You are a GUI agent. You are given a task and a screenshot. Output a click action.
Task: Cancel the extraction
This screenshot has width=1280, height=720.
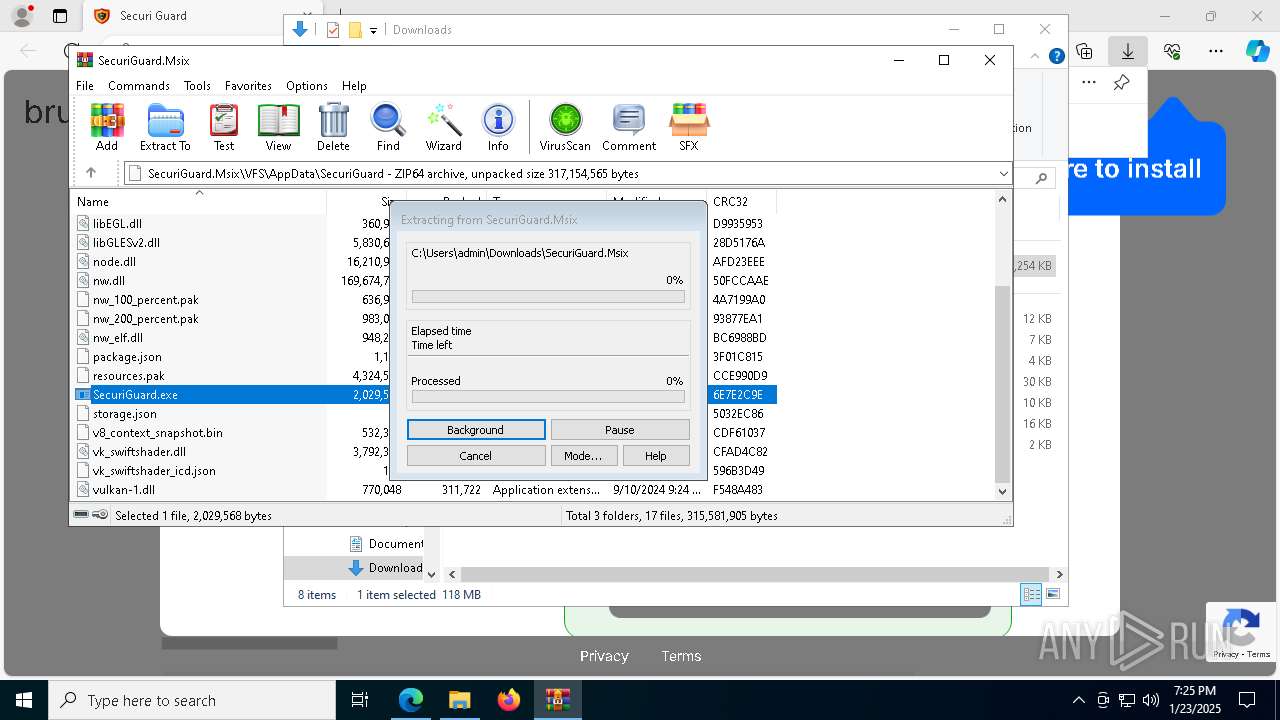[476, 456]
